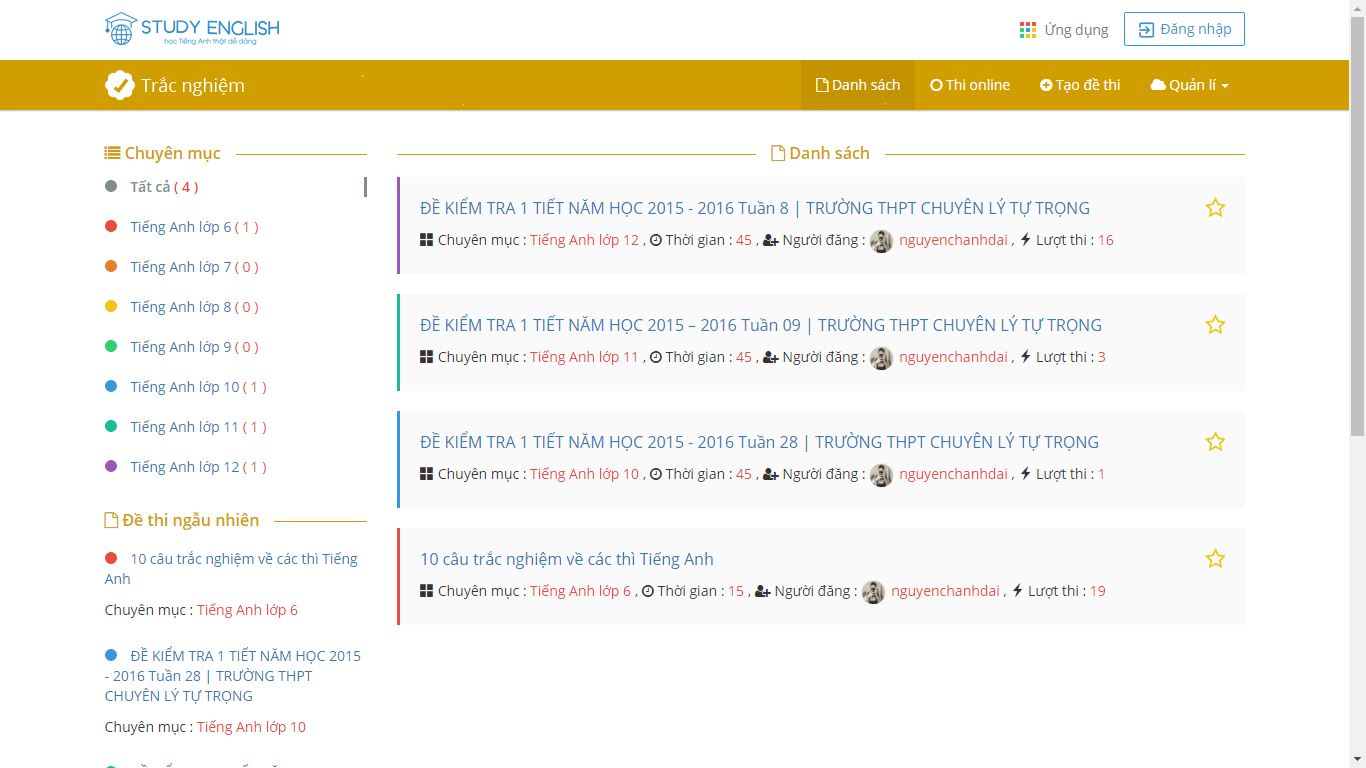
Task: Filter by Tiếng Anh lớp 6 category
Action: click(x=181, y=227)
